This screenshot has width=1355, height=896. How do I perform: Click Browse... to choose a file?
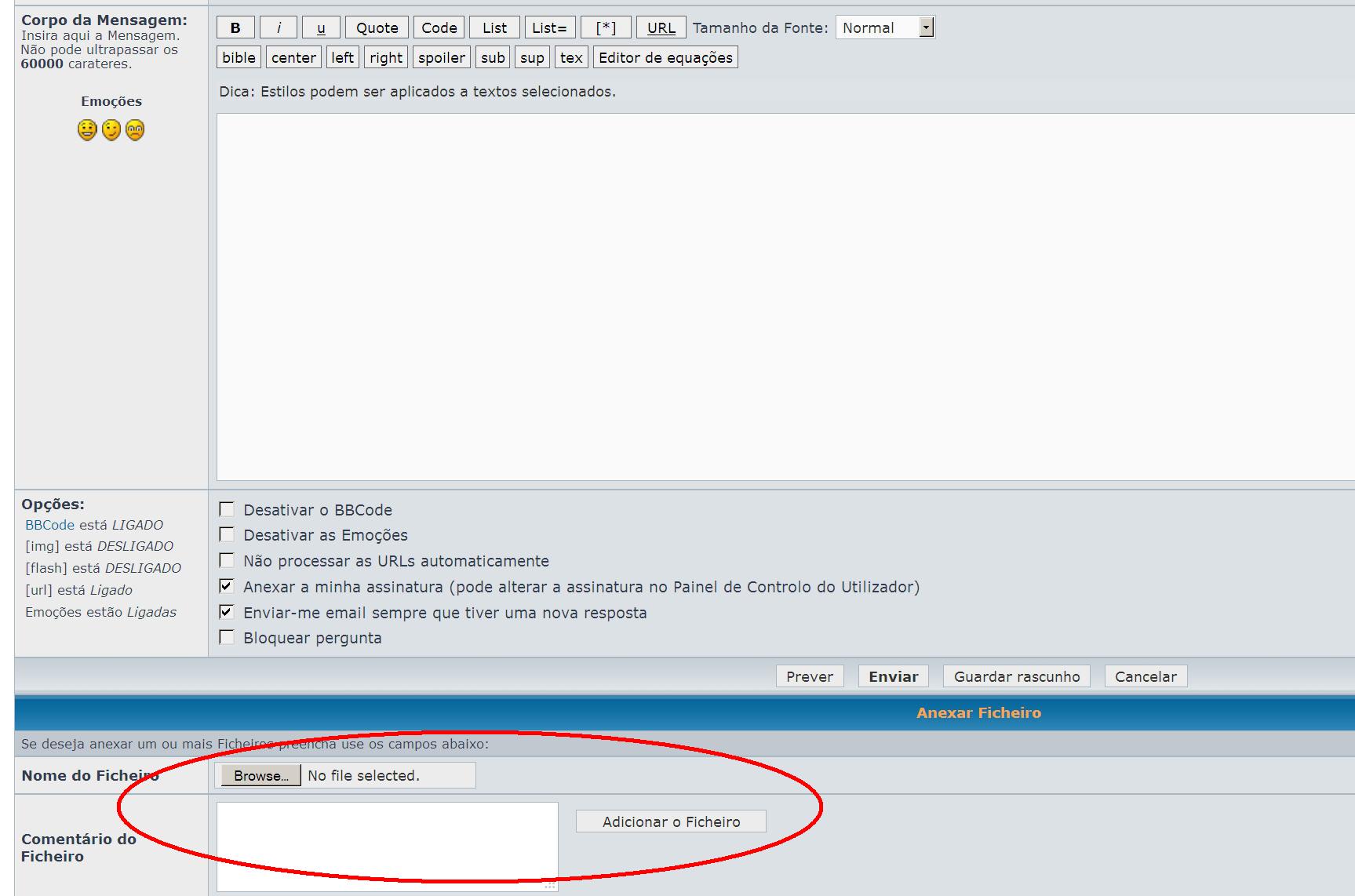(260, 775)
